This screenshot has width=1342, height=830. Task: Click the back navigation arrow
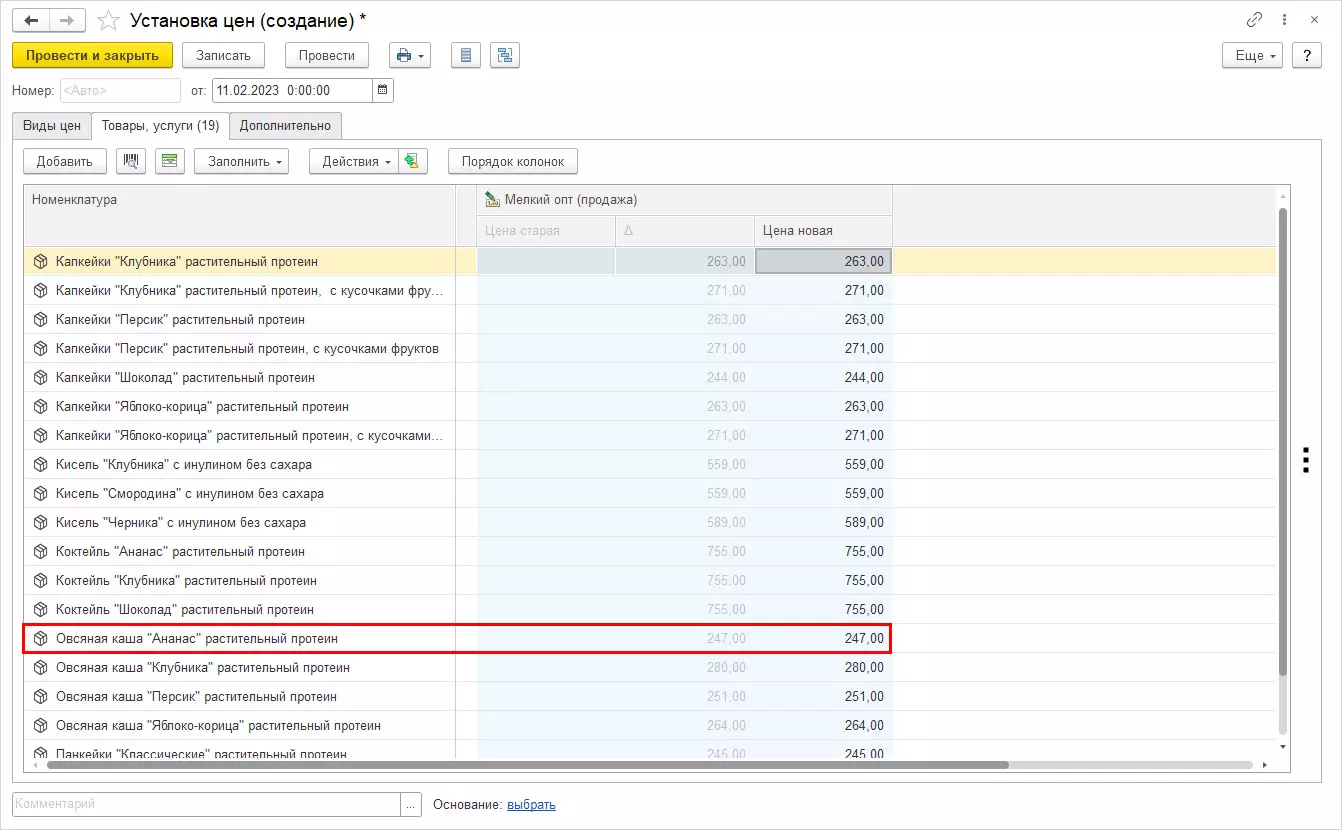point(30,20)
